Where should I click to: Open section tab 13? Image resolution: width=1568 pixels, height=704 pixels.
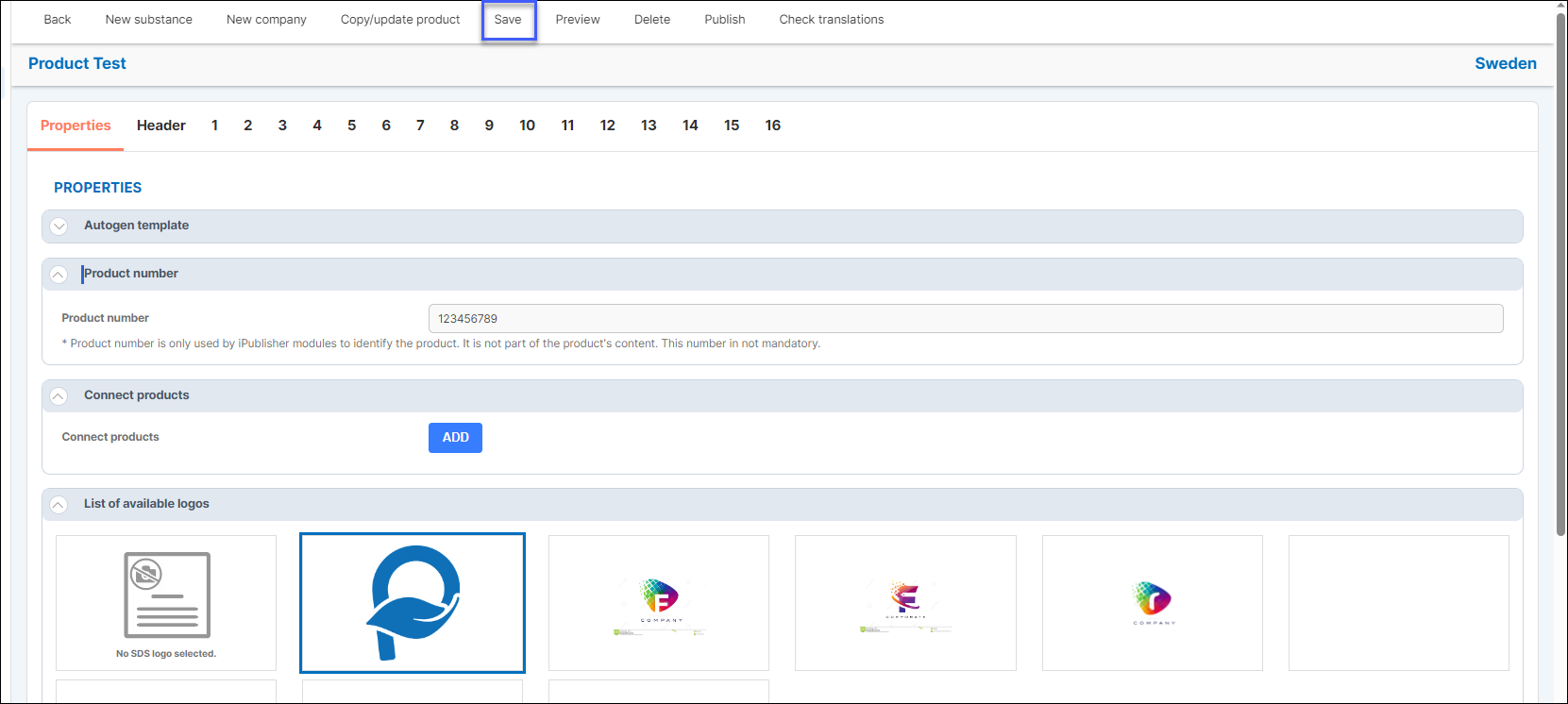pos(649,126)
